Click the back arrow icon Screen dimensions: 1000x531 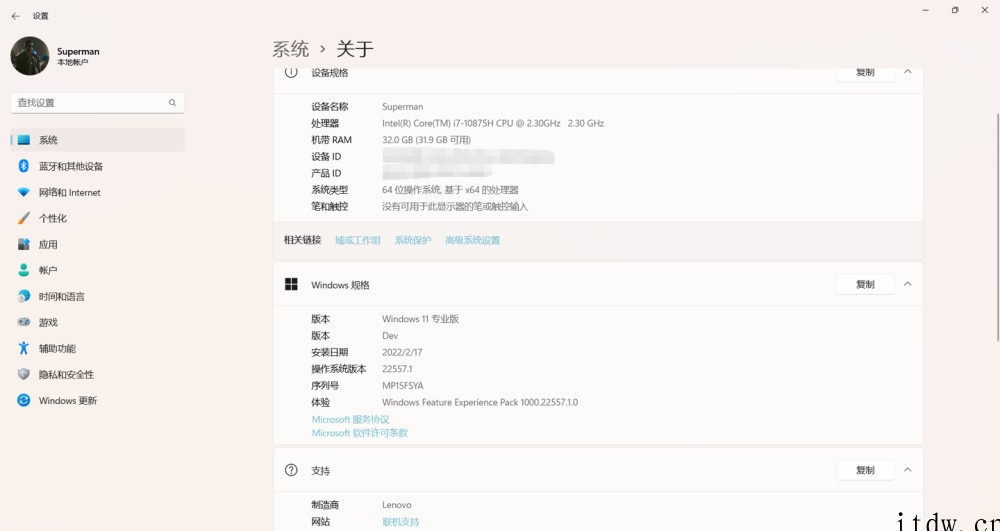(15, 16)
